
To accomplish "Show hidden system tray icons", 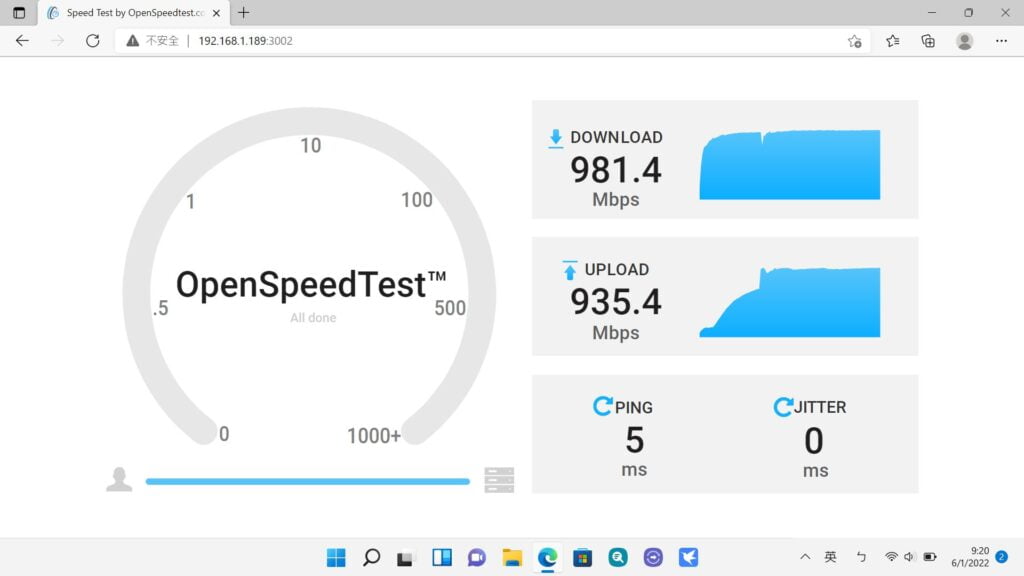I will pos(805,556).
